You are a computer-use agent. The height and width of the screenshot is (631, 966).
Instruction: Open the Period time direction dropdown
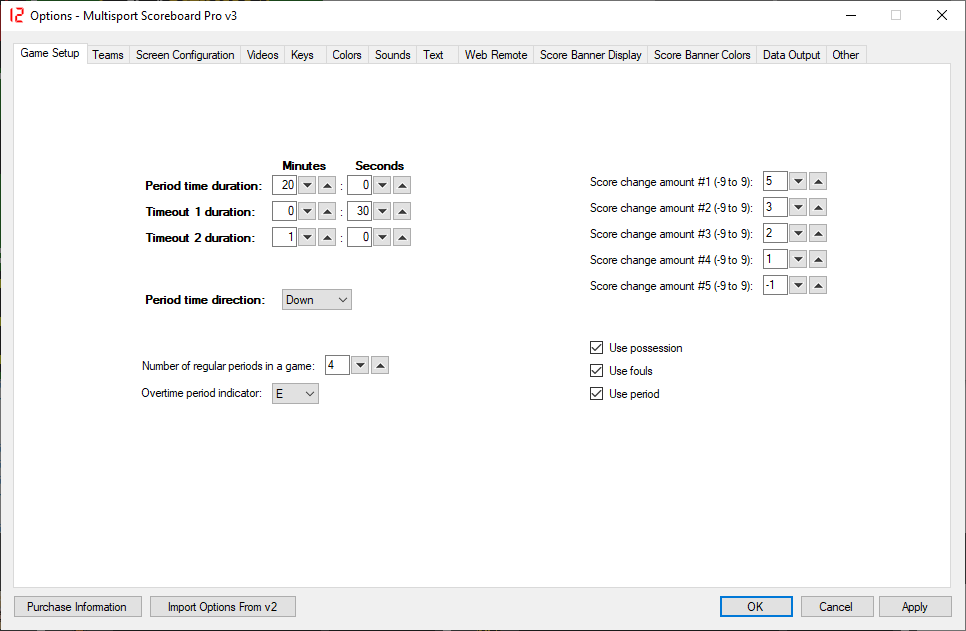pos(316,300)
